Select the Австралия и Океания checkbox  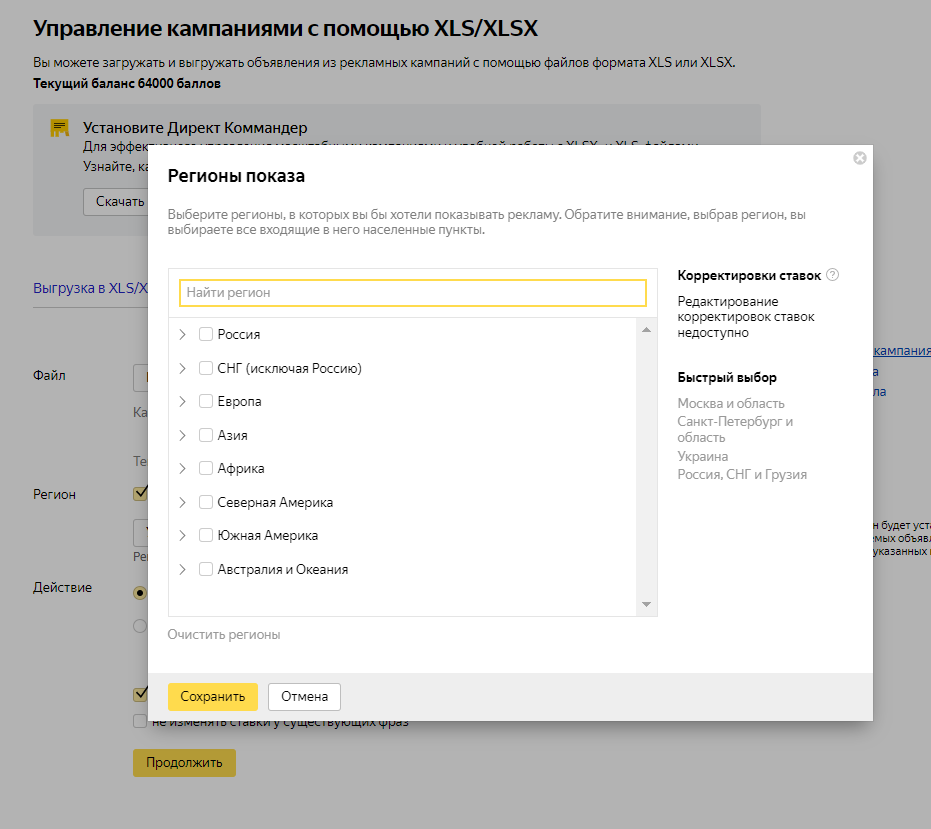(x=206, y=570)
